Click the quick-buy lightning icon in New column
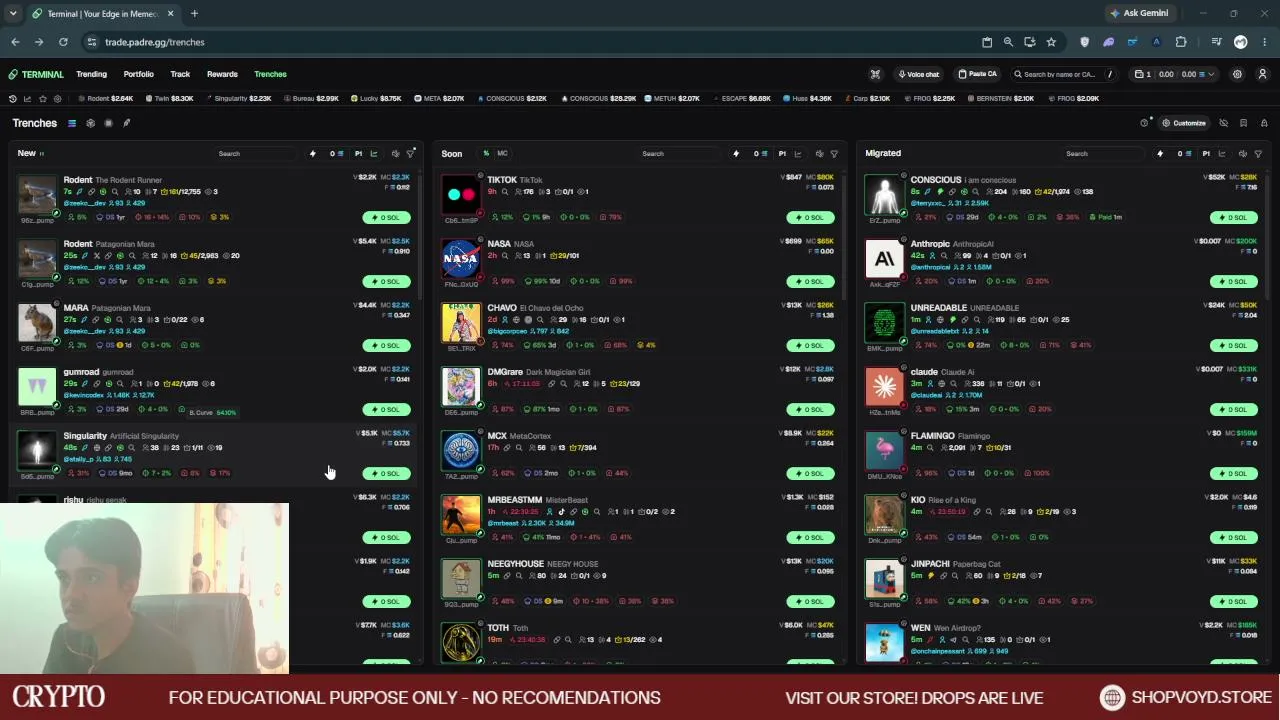This screenshot has width=1280, height=720. [312, 153]
